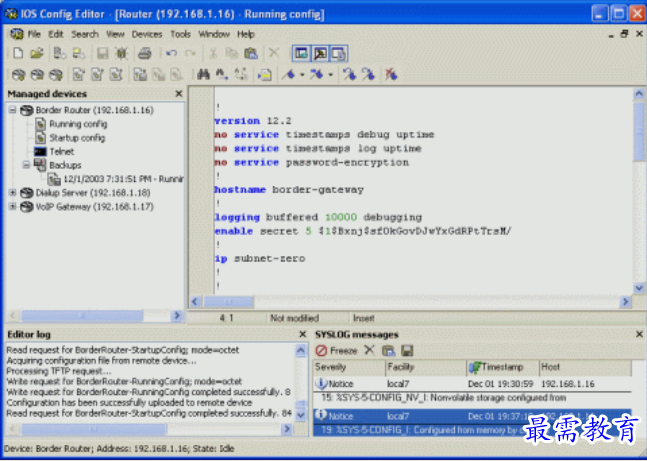The width and height of the screenshot is (647, 461).
Task: Open the File menu
Action: click(x=34, y=34)
